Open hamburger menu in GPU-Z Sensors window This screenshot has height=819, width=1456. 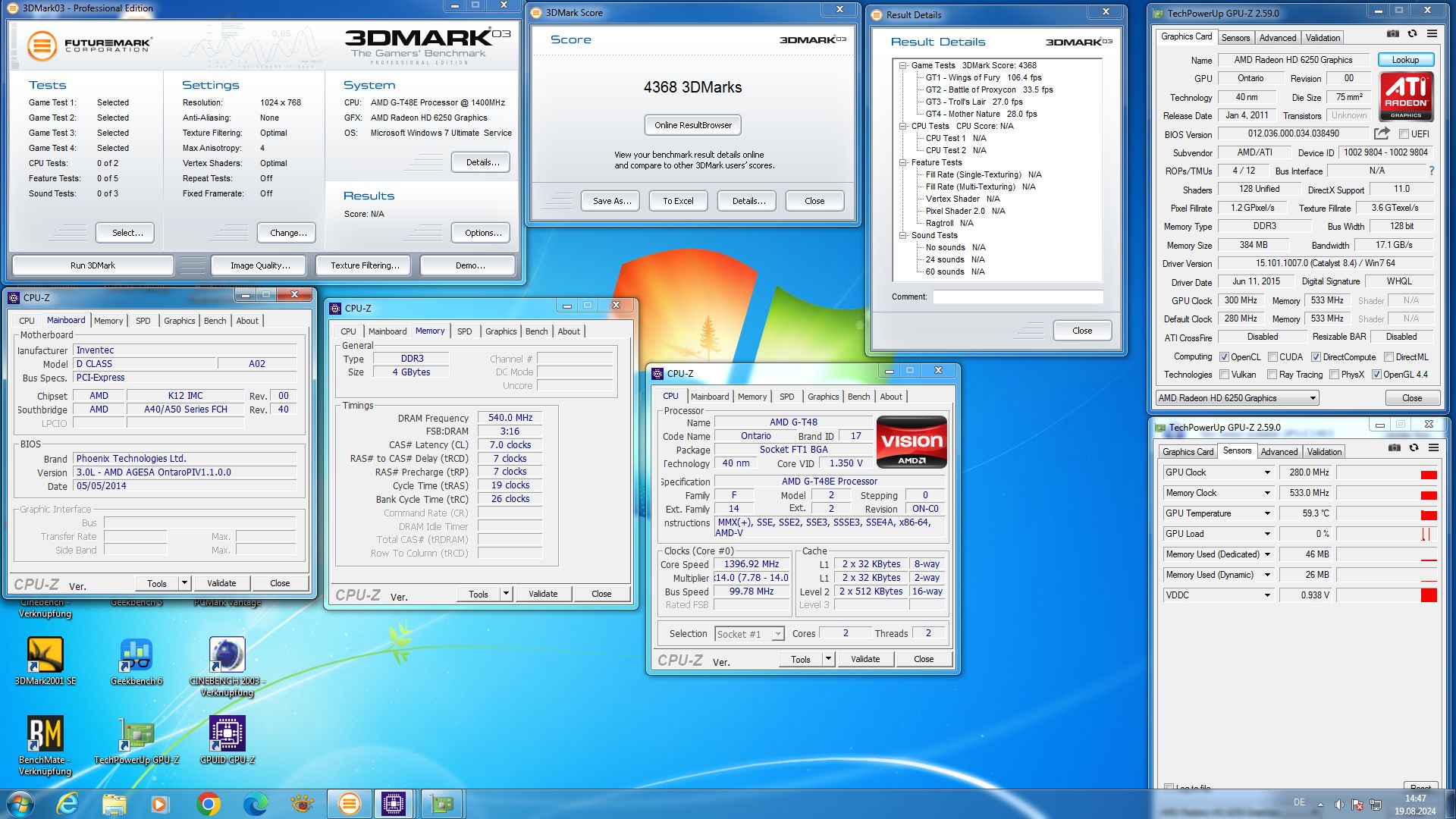point(1433,448)
